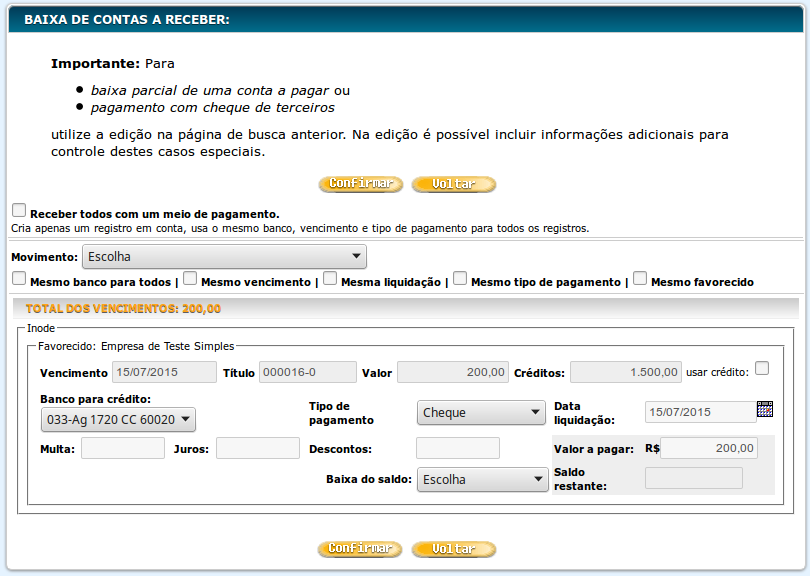Tick the 'Mesma liquidação' checkbox
This screenshot has height=576, width=810.
pos(330,279)
